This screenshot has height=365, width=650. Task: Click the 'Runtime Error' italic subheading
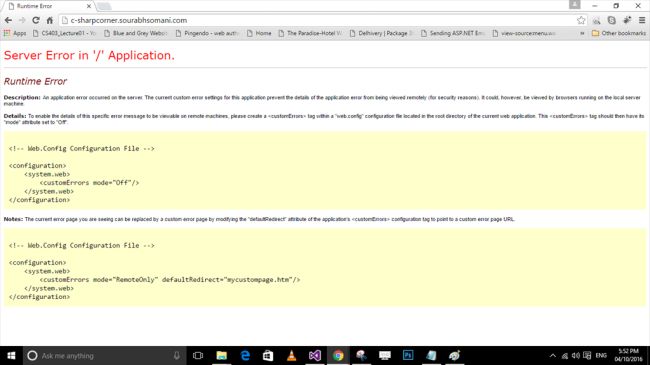tap(35, 81)
